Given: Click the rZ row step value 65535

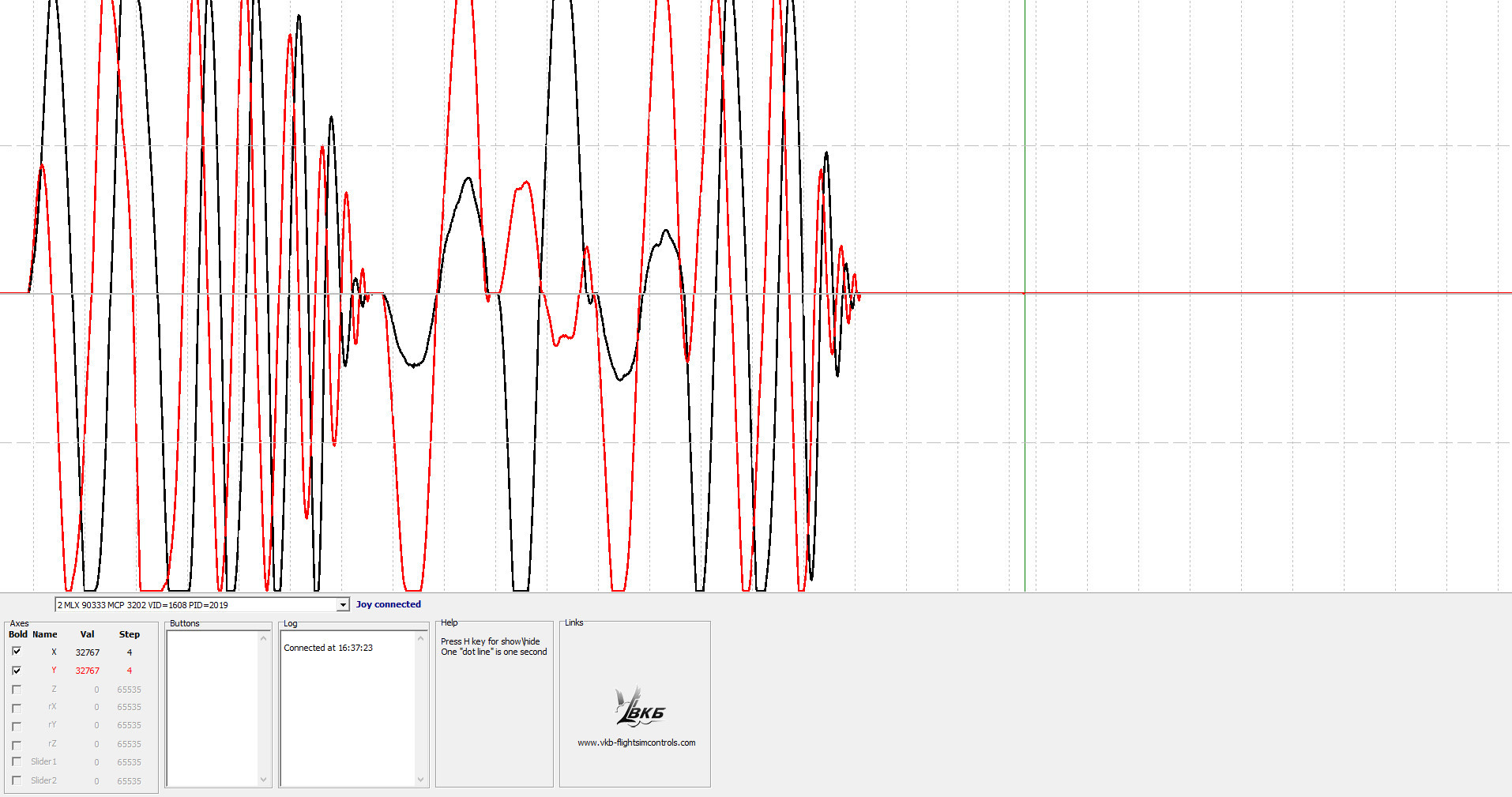Looking at the screenshot, I should point(130,744).
